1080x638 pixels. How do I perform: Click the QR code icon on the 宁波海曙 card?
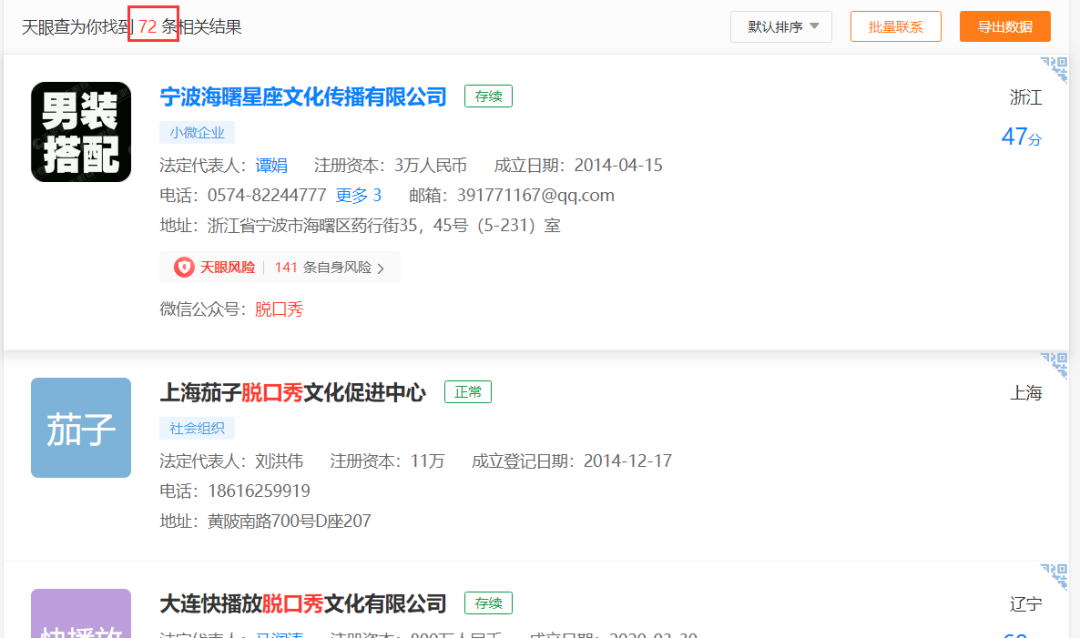1054,69
